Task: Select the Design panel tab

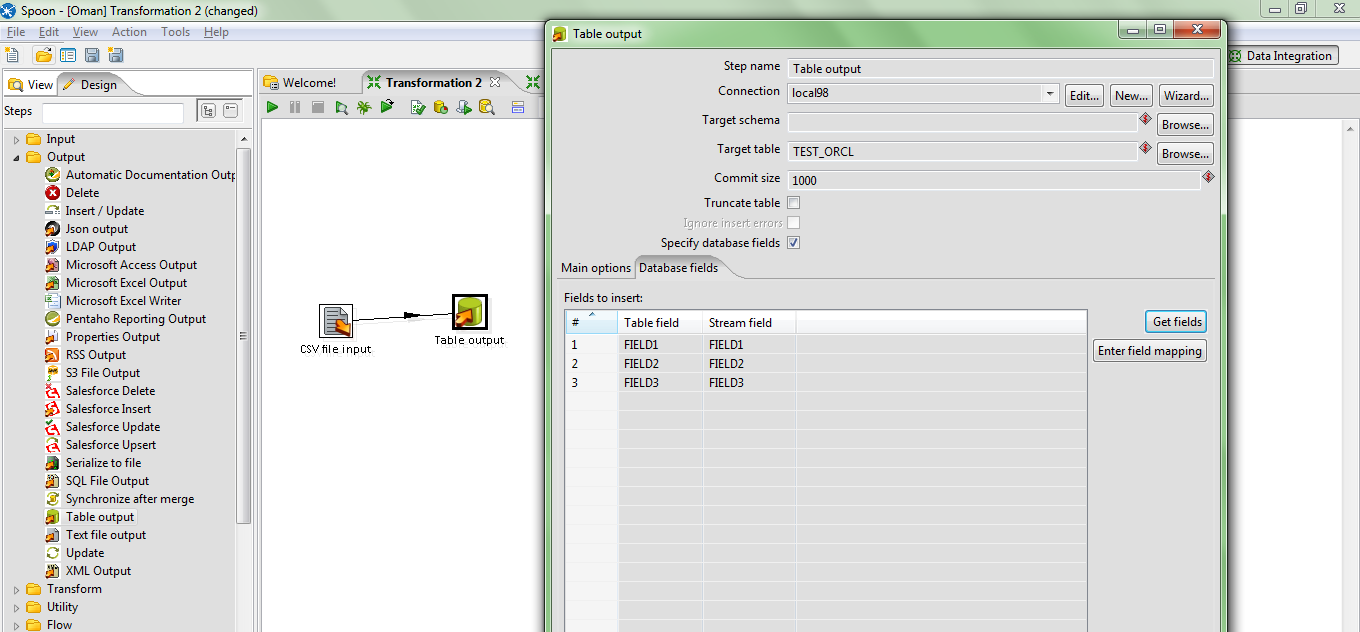Action: (90, 85)
